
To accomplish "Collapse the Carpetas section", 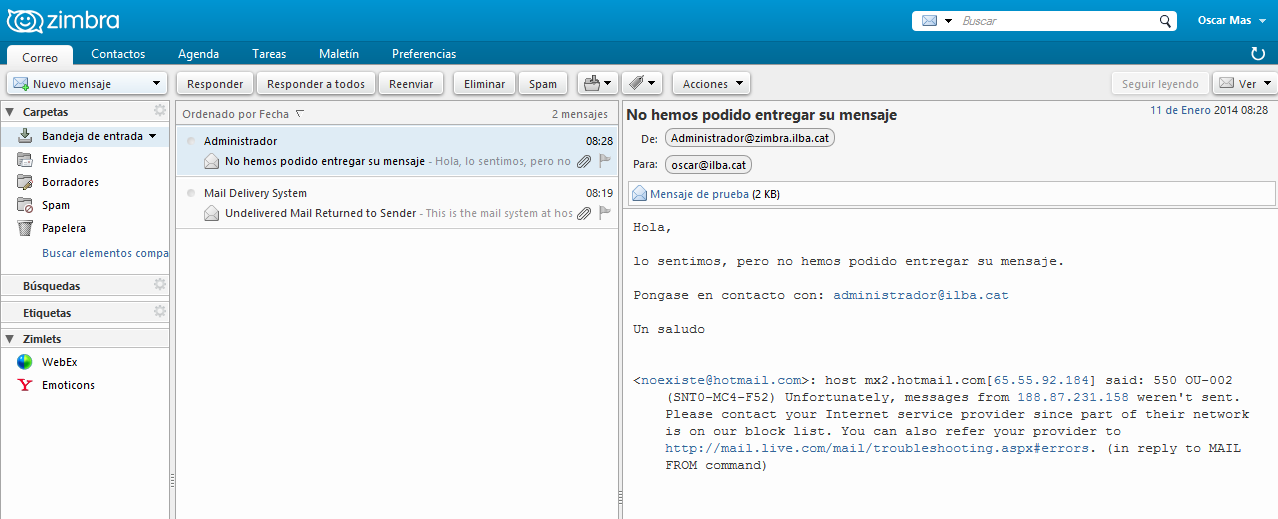I will click(x=10, y=112).
